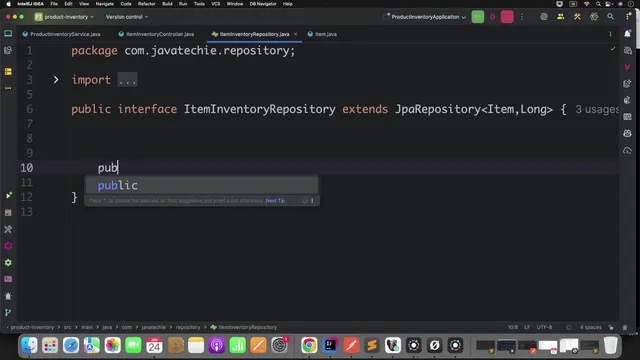Open the Git branch tool window
This screenshot has width=640, height=360.
(8, 313)
